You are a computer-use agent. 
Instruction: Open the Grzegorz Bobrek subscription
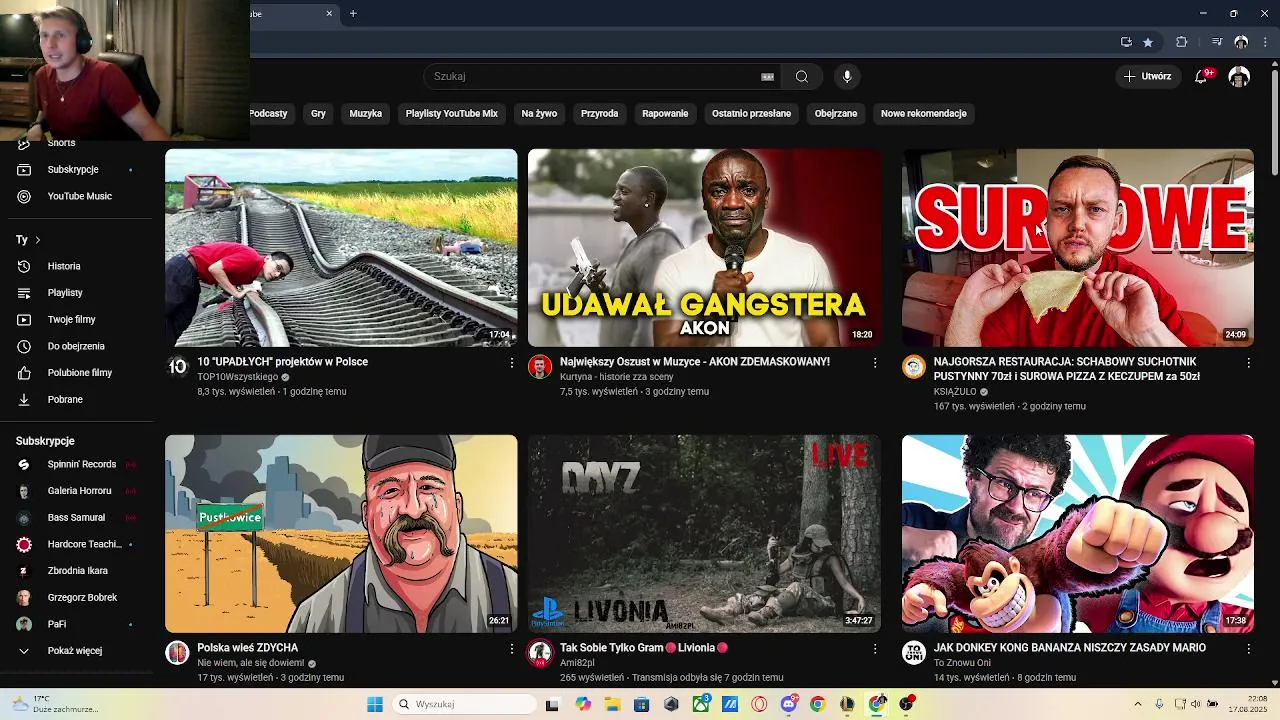pyautogui.click(x=75, y=598)
